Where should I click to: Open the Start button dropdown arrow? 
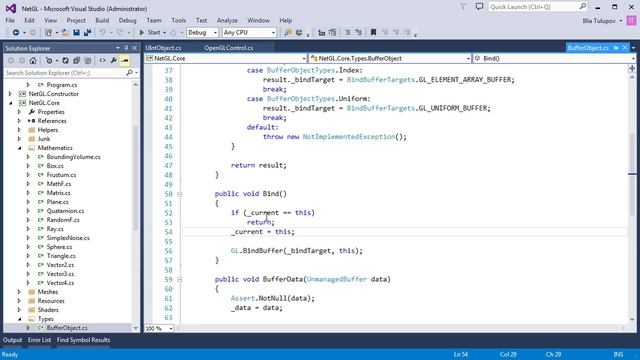click(164, 33)
